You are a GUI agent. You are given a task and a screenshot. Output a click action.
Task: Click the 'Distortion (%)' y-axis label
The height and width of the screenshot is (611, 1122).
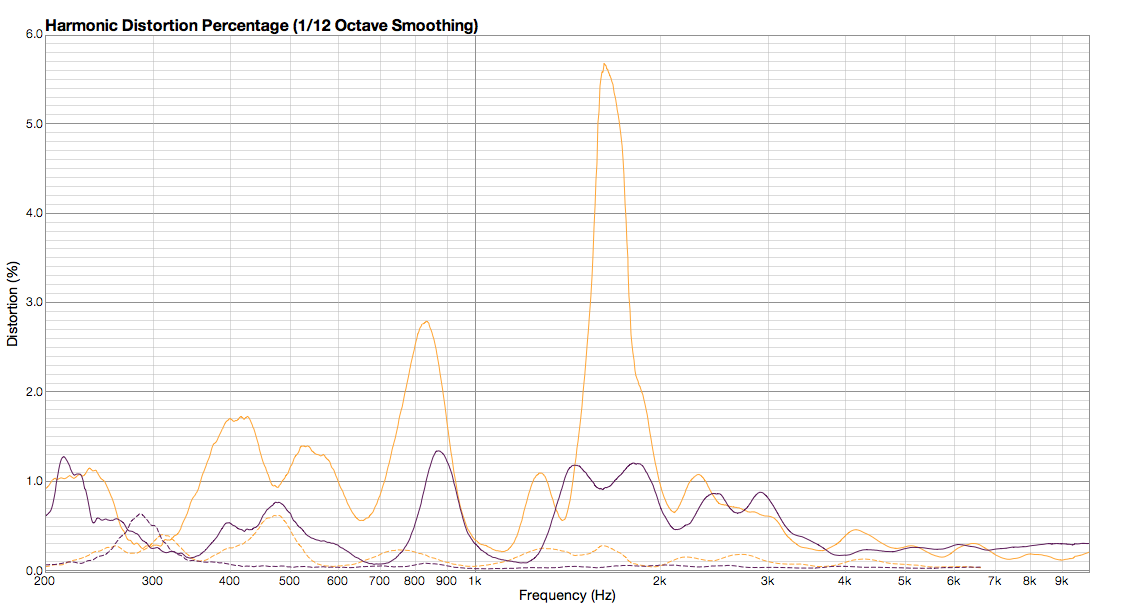[12, 304]
